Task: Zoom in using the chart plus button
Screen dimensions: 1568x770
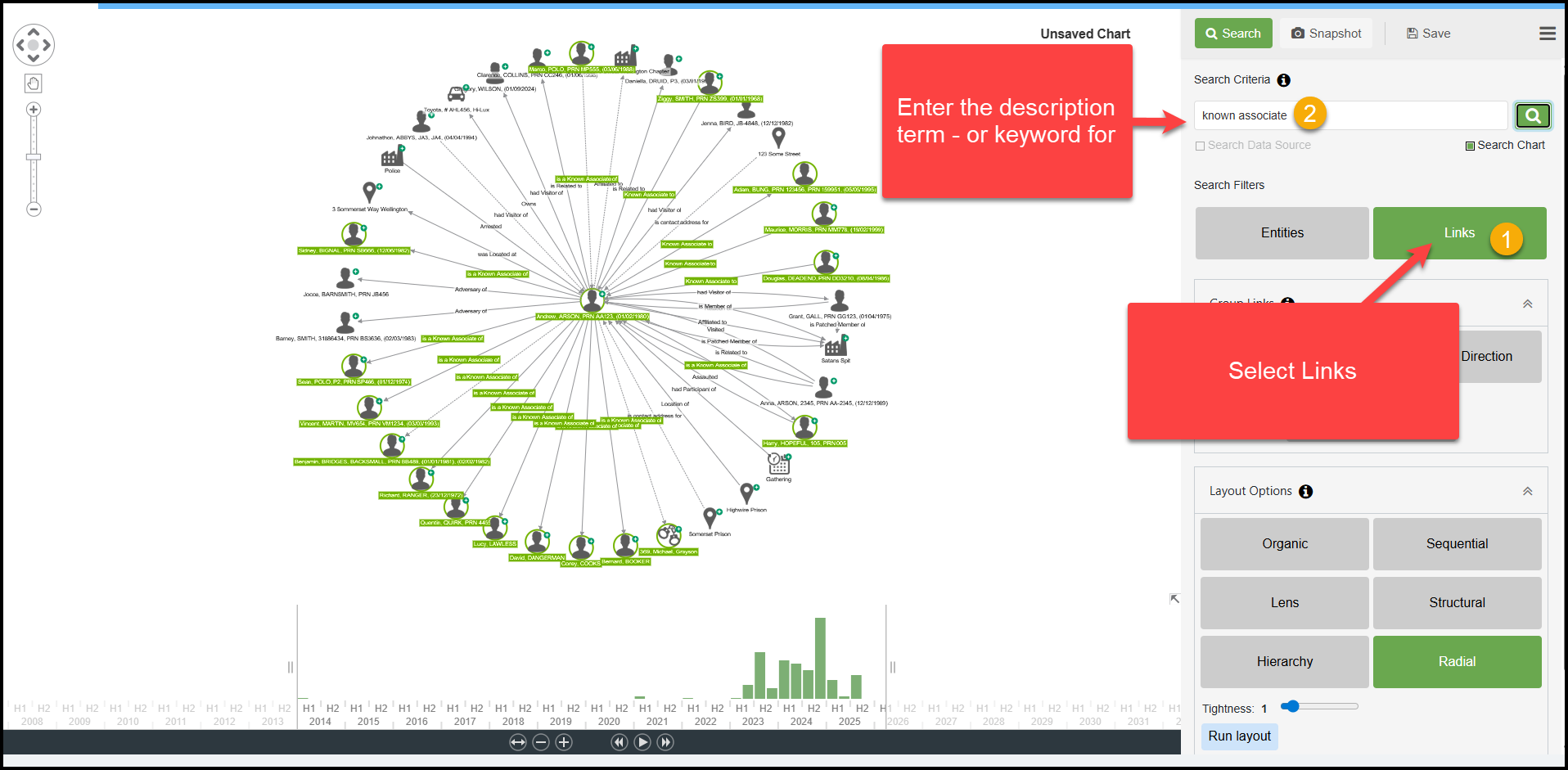Action: tap(34, 110)
